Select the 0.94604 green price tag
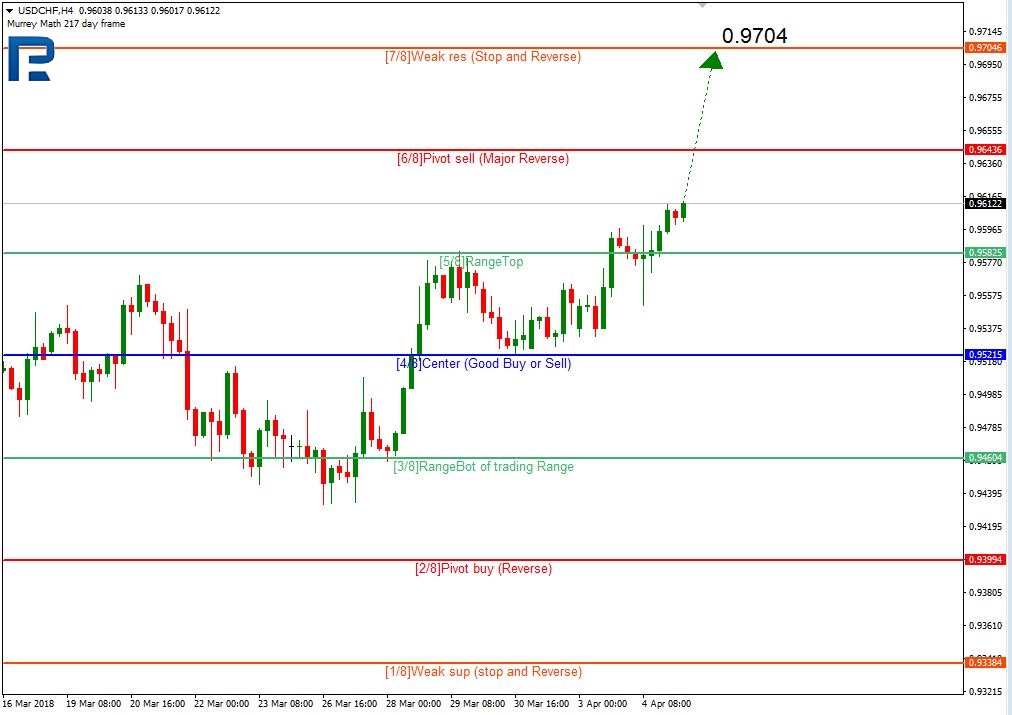This screenshot has width=1012, height=715. pyautogui.click(x=985, y=458)
